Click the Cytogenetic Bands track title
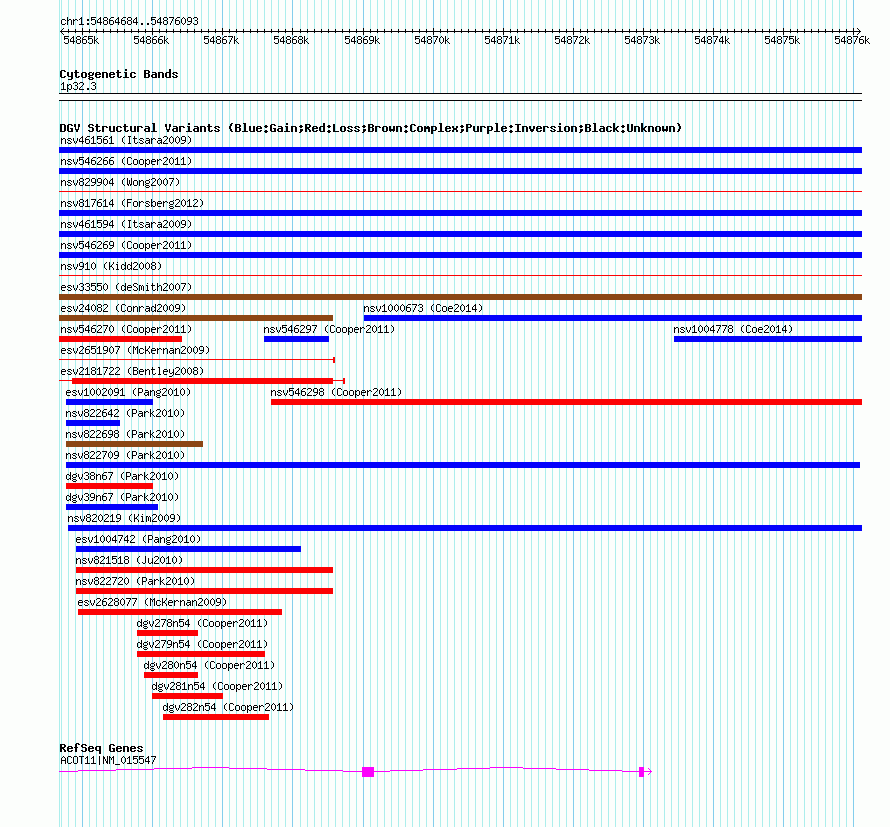This screenshot has height=827, width=890. tap(119, 74)
